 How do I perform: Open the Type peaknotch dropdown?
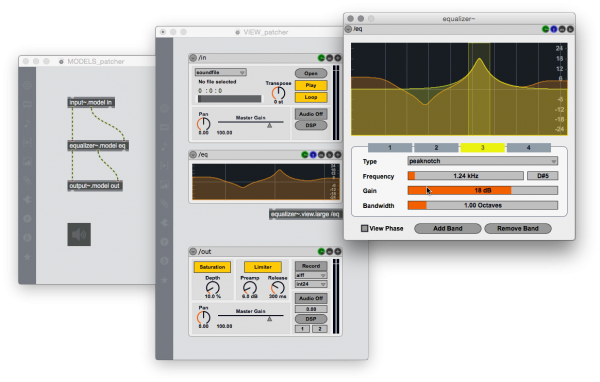pos(483,161)
